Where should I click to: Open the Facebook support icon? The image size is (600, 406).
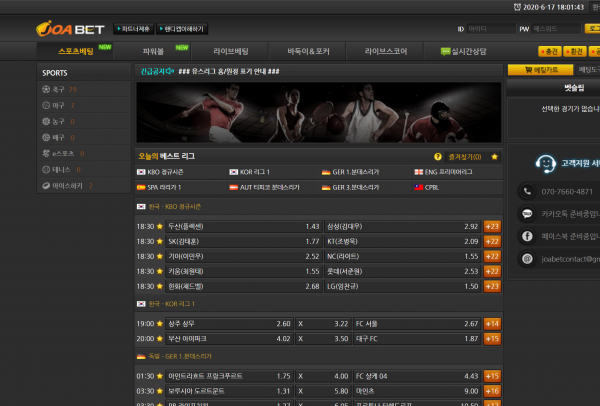[x=527, y=236]
